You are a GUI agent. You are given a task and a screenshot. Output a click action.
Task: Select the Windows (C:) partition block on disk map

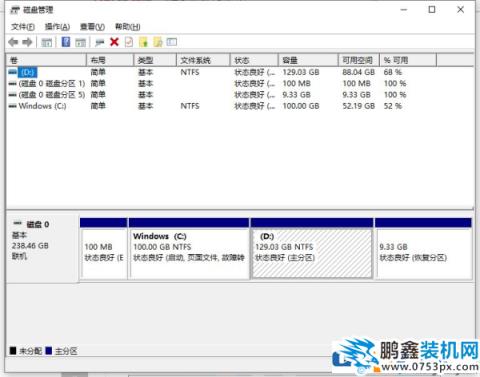[189, 248]
